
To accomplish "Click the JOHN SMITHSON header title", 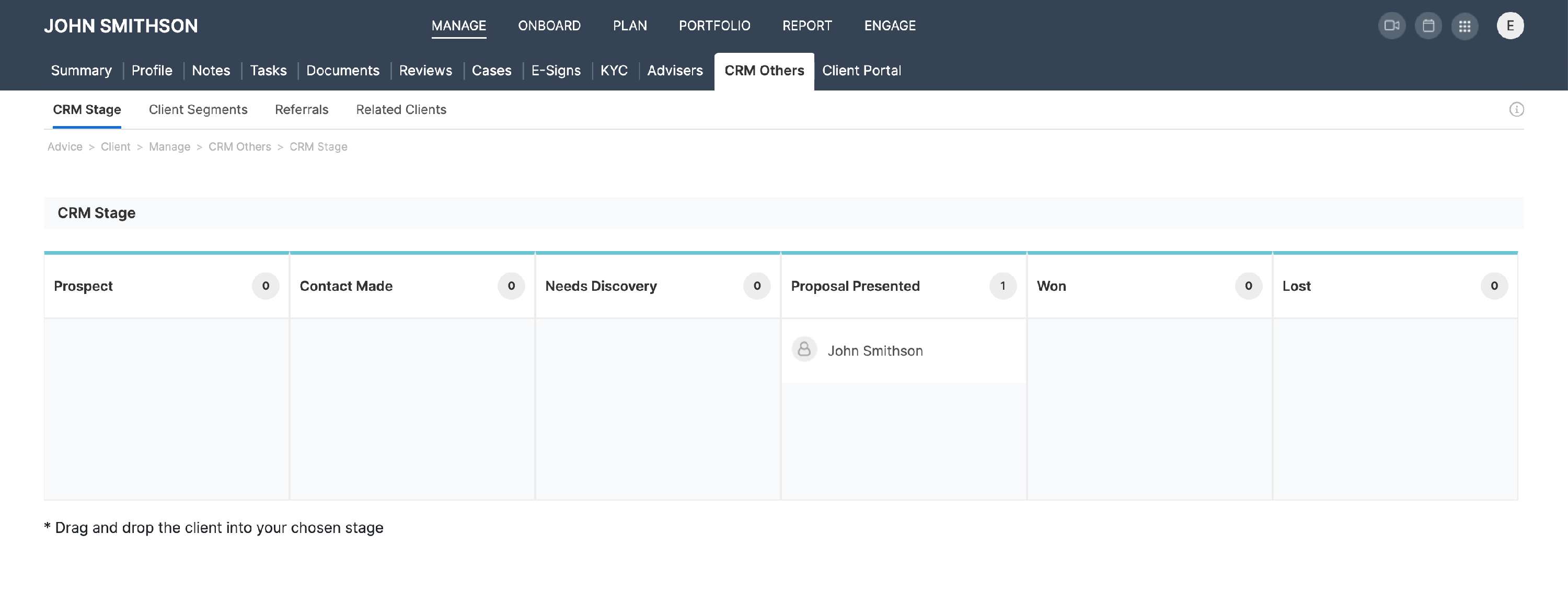I will point(121,26).
